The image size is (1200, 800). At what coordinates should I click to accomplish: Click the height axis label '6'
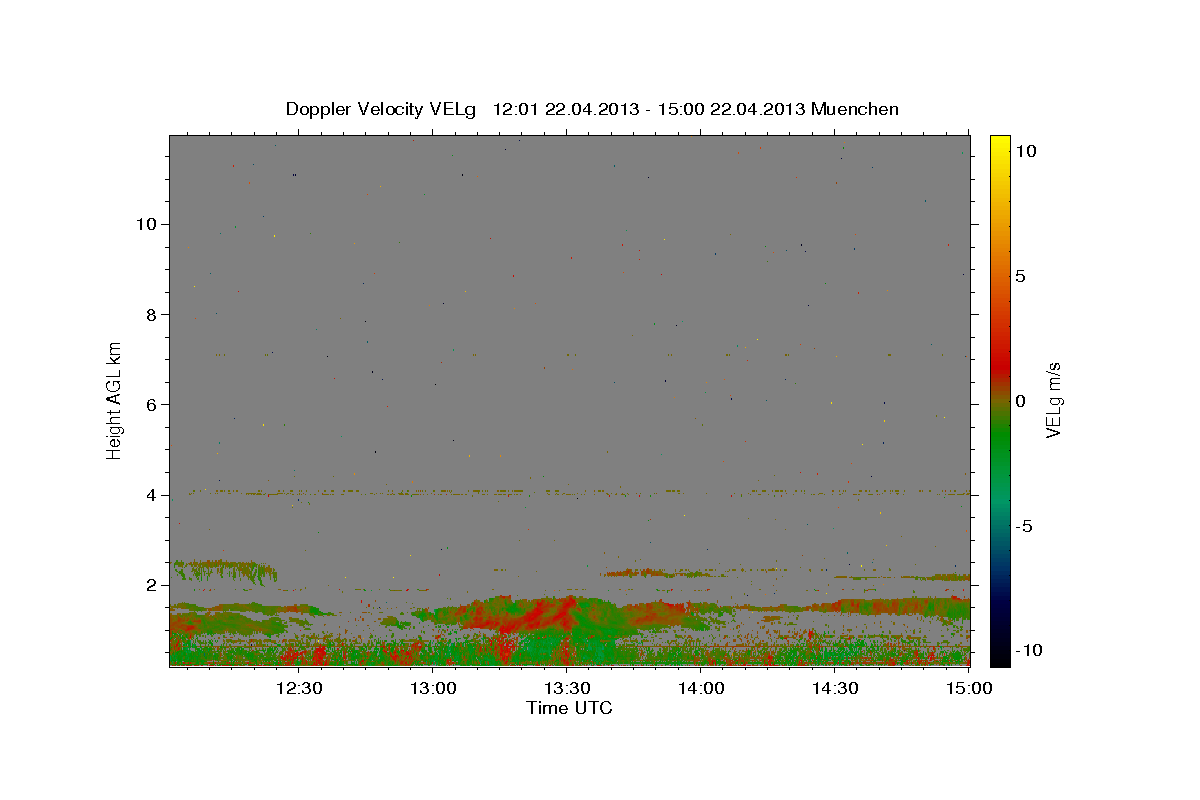[153, 404]
